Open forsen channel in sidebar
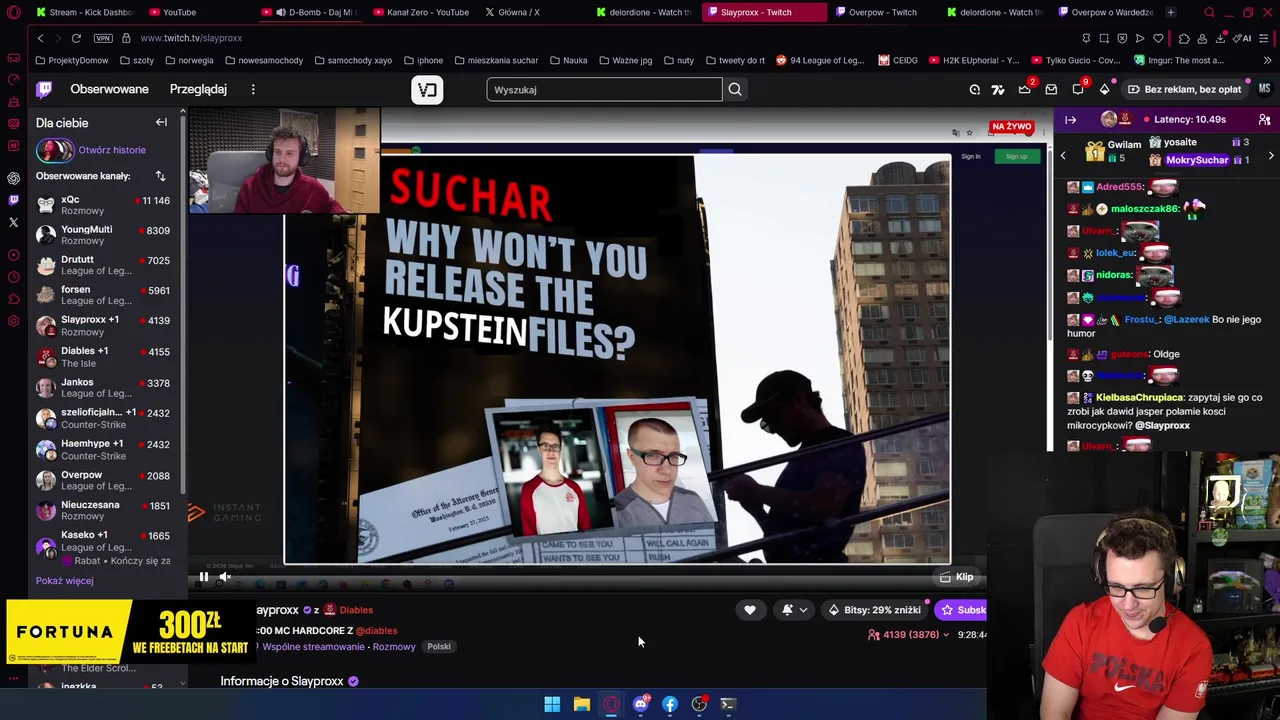This screenshot has height=720, width=1280. (x=104, y=295)
